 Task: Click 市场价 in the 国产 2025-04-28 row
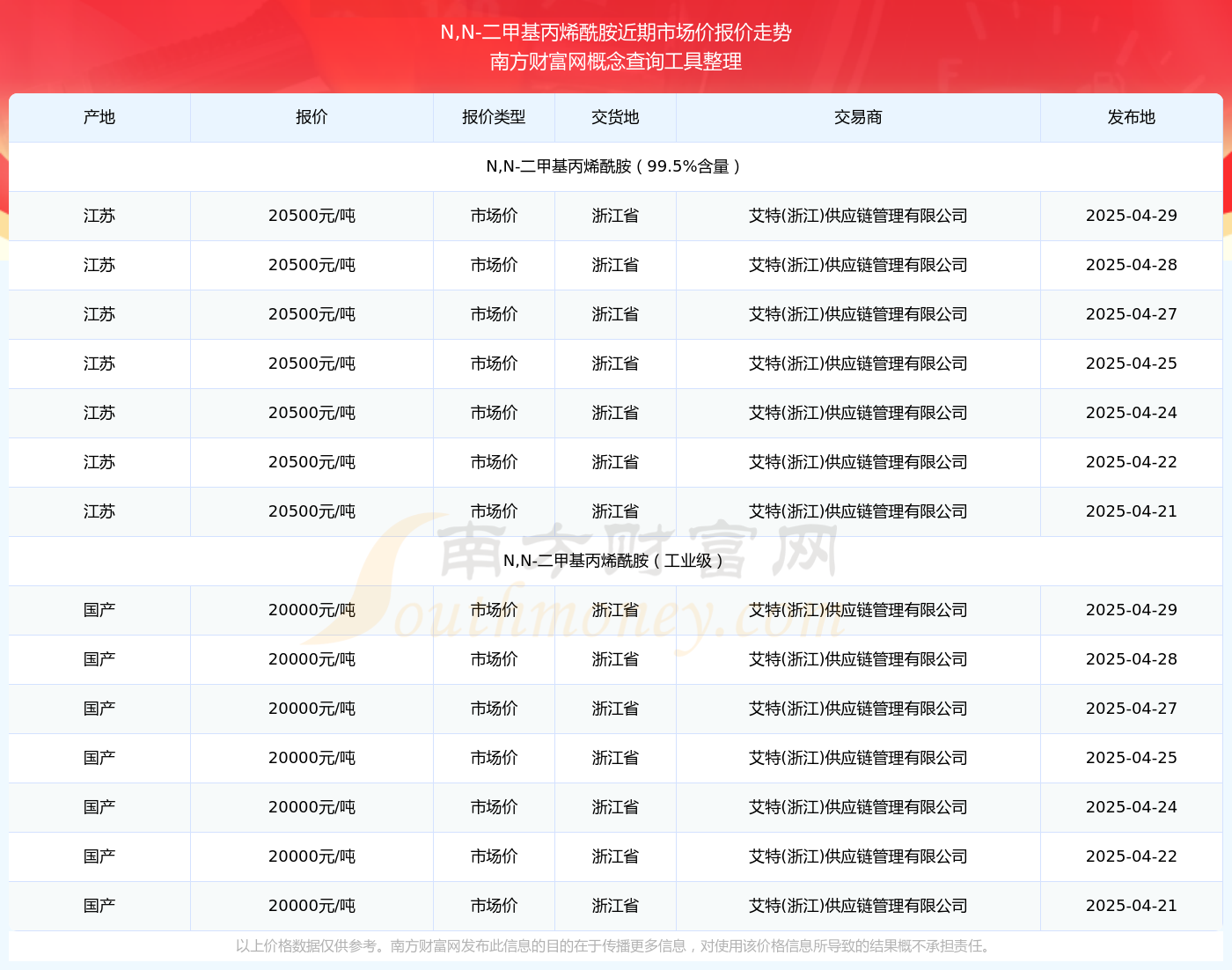click(494, 659)
